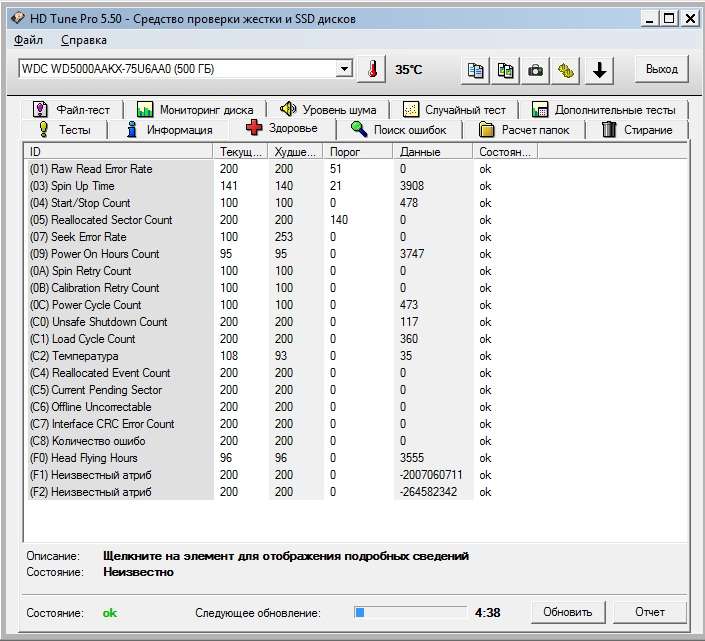This screenshot has height=641, width=705.
Task: Click the next-update progress bar
Action: [x=410, y=612]
